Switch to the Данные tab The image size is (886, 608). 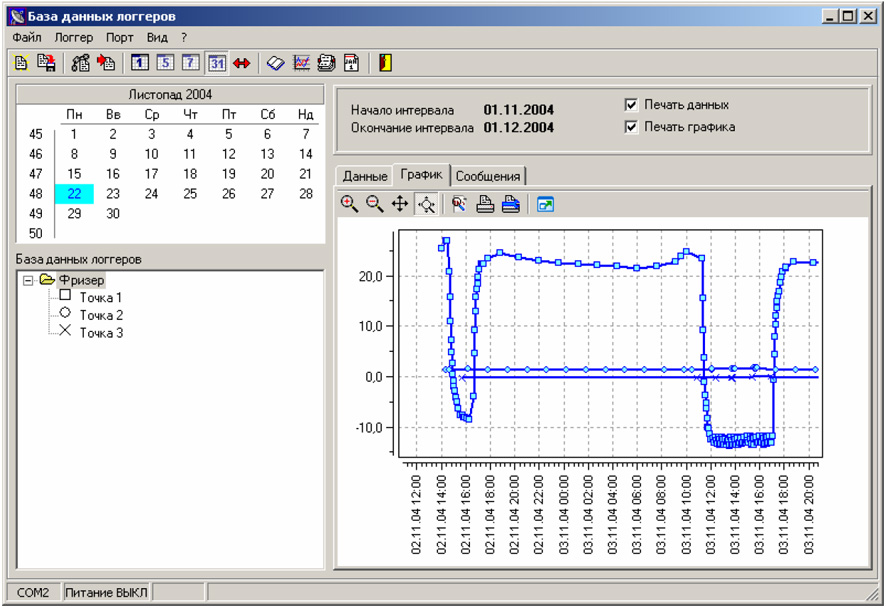click(365, 176)
